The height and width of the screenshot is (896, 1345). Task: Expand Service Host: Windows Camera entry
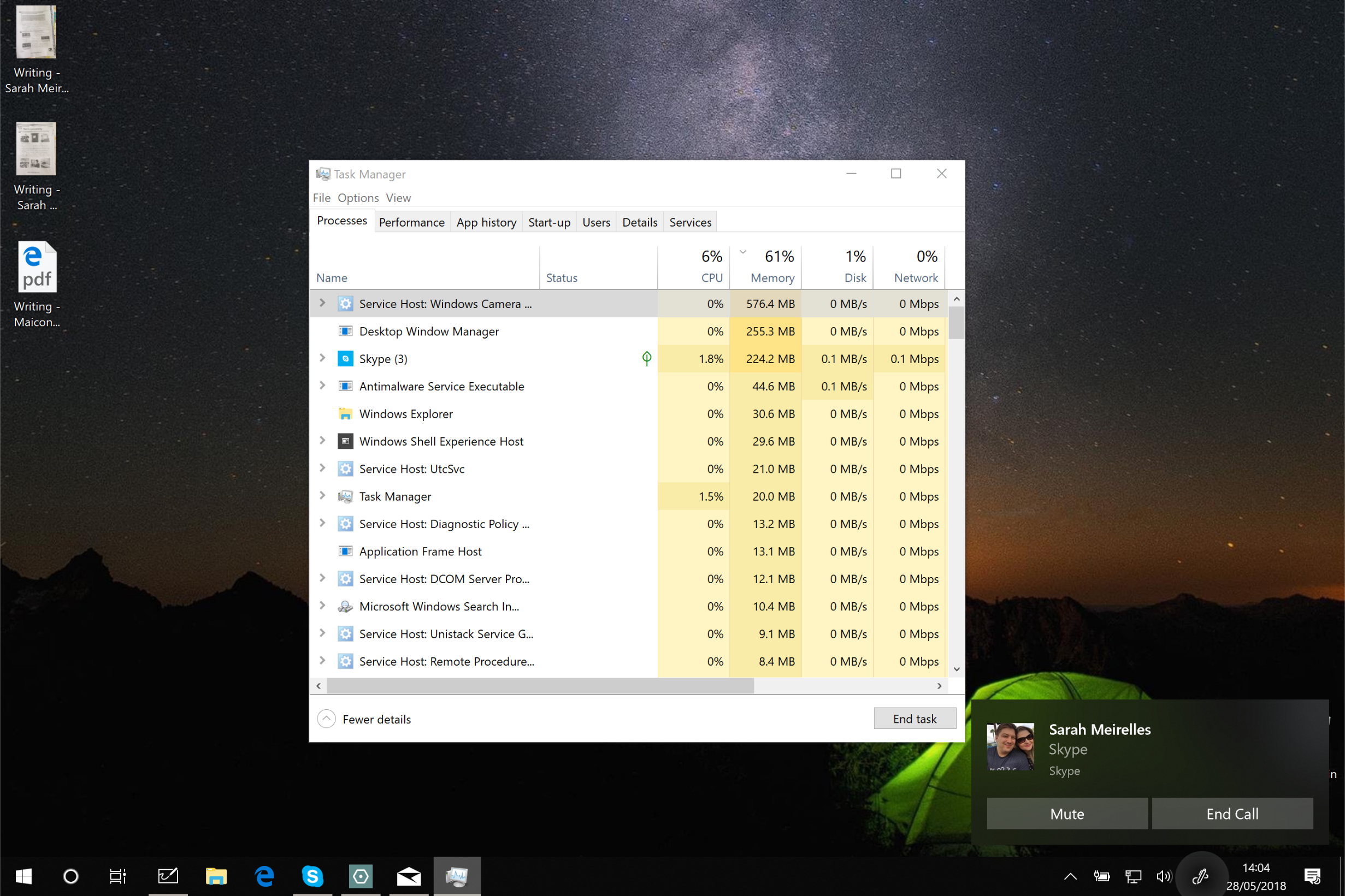(x=322, y=304)
